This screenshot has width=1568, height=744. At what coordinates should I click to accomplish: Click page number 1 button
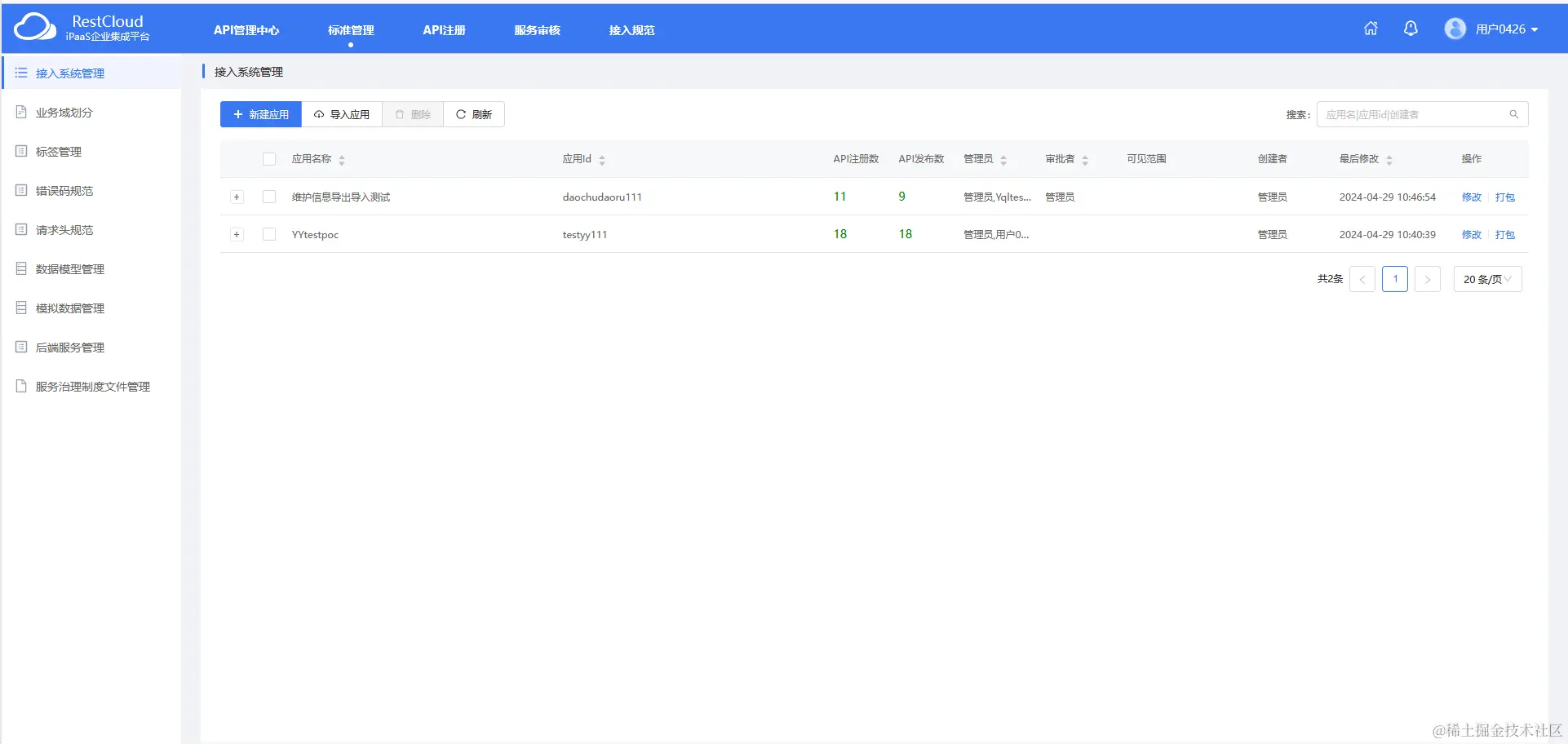[x=1395, y=279]
